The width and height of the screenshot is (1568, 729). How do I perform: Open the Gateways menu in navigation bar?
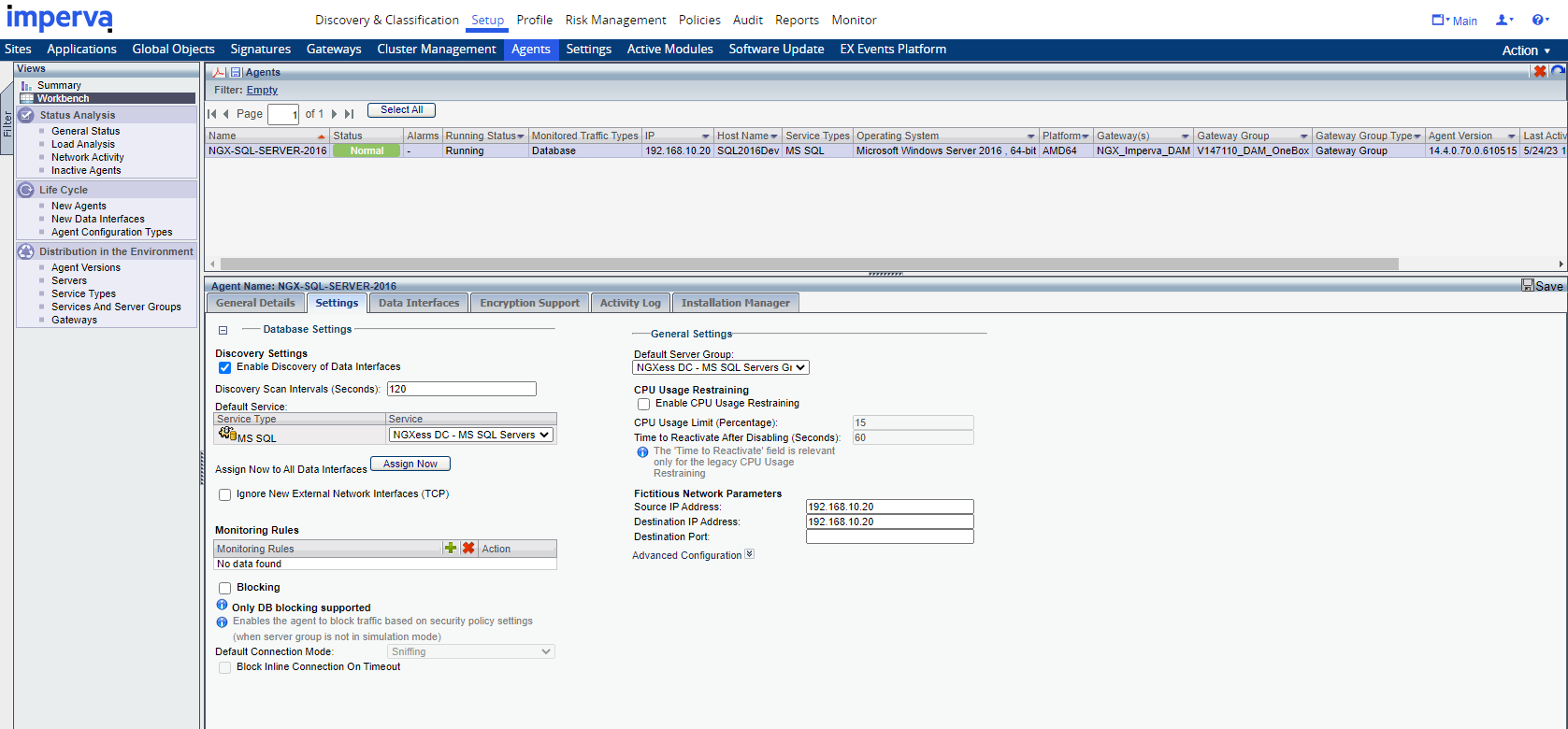click(334, 50)
